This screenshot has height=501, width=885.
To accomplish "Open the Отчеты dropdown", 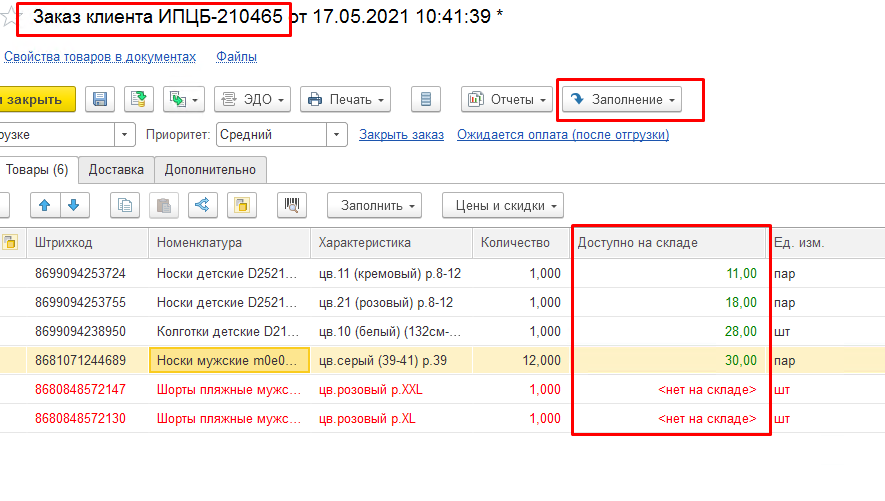I will [507, 99].
